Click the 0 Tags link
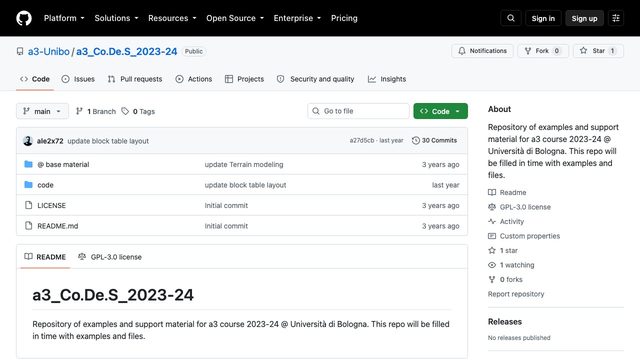The image size is (640, 360). coord(138,111)
